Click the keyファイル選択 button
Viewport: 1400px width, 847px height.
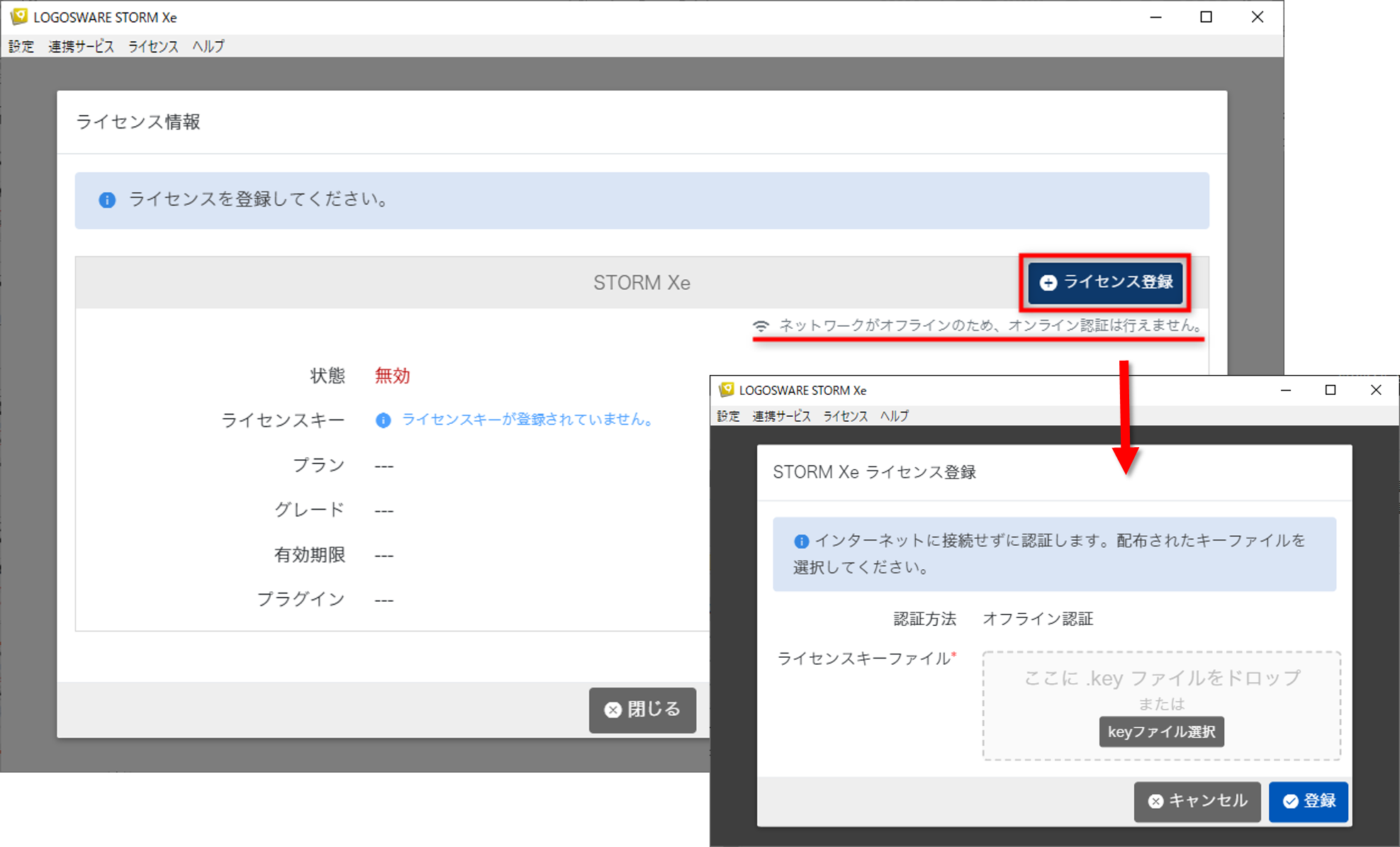click(1161, 731)
